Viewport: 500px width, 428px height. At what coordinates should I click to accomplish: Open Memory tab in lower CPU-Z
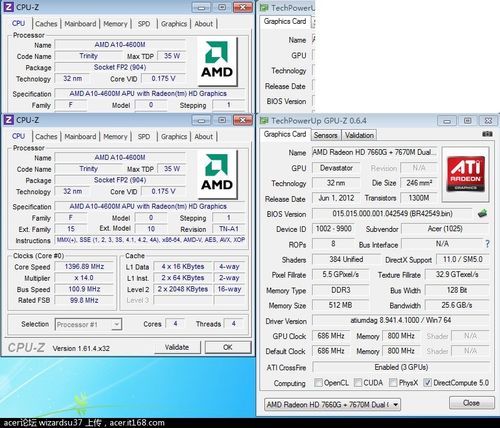point(115,137)
